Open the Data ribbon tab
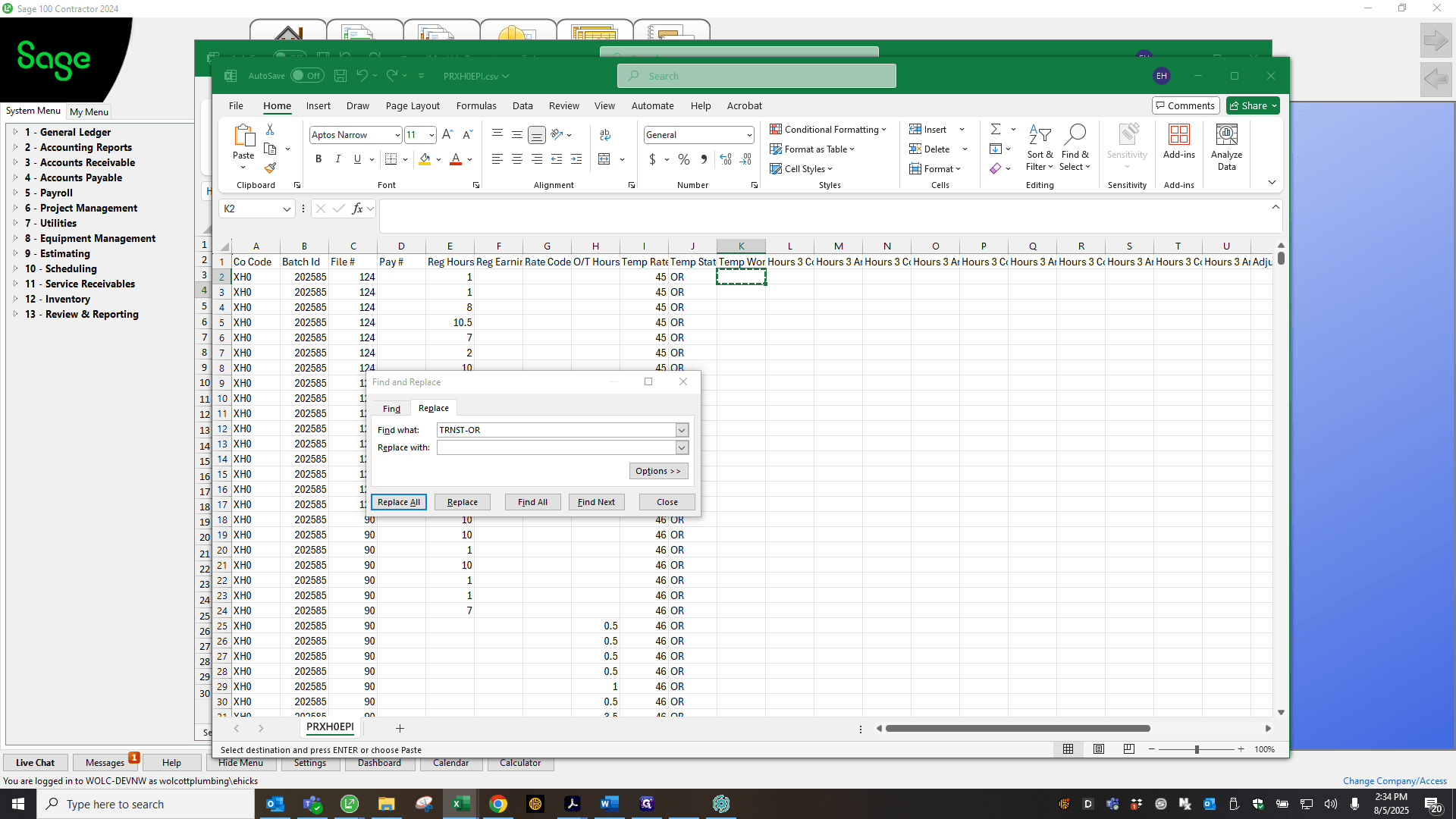The width and height of the screenshot is (1456, 819). [522, 106]
